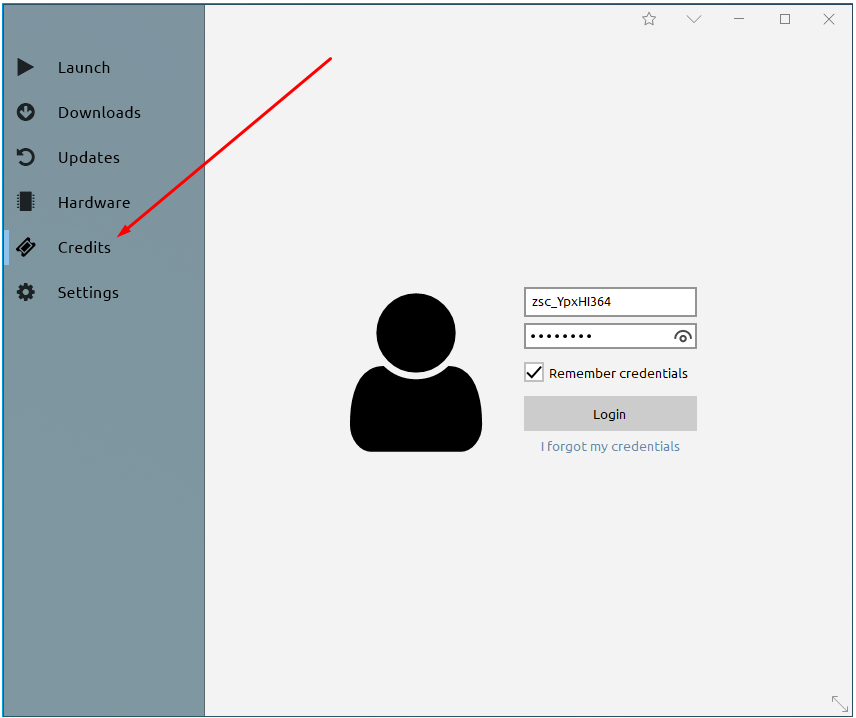Switch to the Hardware page label
This screenshot has width=856, height=718.
(94, 203)
